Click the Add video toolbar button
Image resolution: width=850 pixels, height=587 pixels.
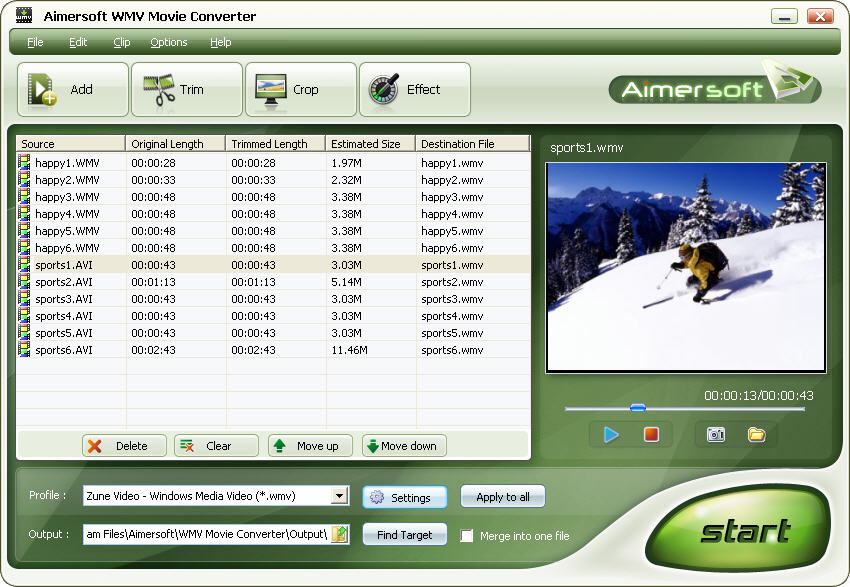pos(73,89)
